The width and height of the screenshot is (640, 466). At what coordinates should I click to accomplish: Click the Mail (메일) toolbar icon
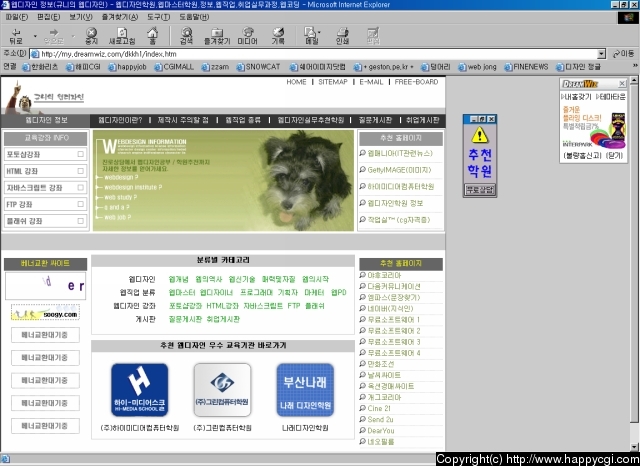coord(311,36)
